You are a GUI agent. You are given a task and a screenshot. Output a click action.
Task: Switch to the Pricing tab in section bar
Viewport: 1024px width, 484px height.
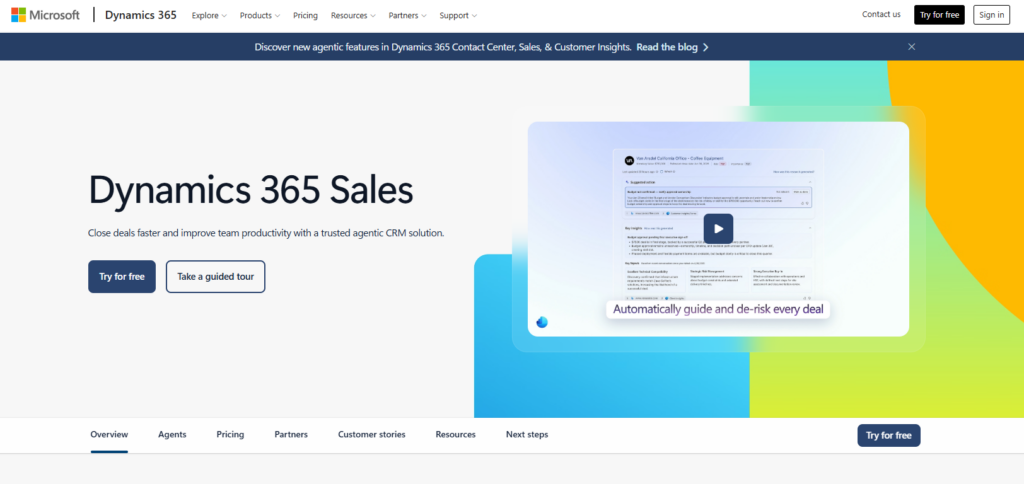(x=231, y=434)
